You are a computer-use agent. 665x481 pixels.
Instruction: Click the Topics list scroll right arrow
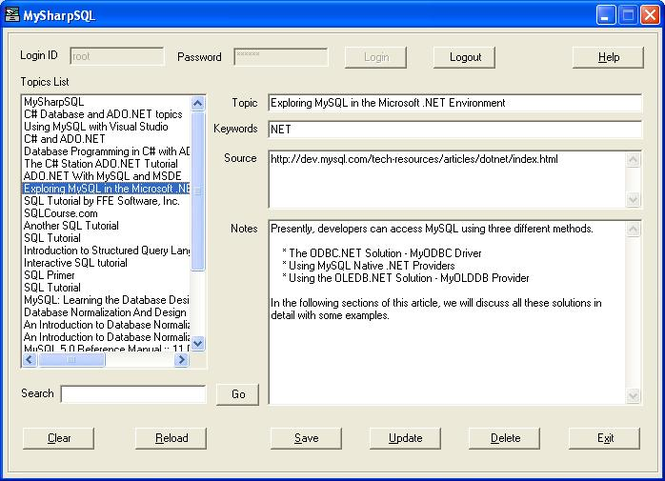182,360
